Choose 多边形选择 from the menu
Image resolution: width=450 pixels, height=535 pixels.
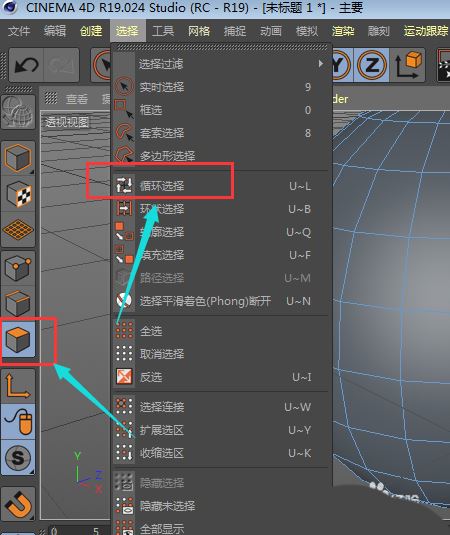[x=221, y=156]
